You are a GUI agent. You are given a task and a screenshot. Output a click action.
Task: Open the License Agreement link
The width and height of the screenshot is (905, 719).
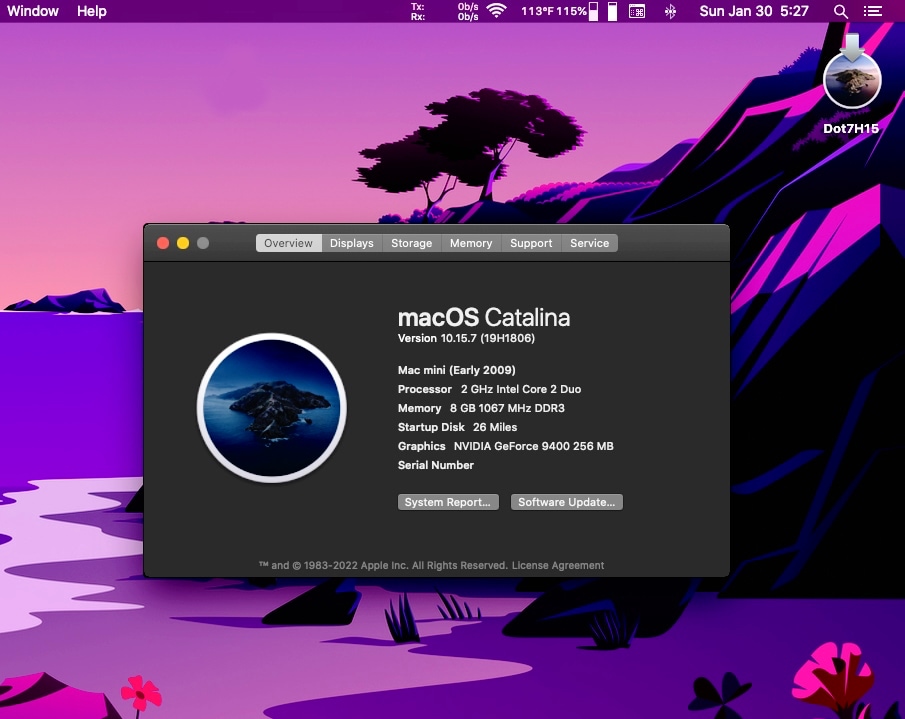[x=558, y=566]
